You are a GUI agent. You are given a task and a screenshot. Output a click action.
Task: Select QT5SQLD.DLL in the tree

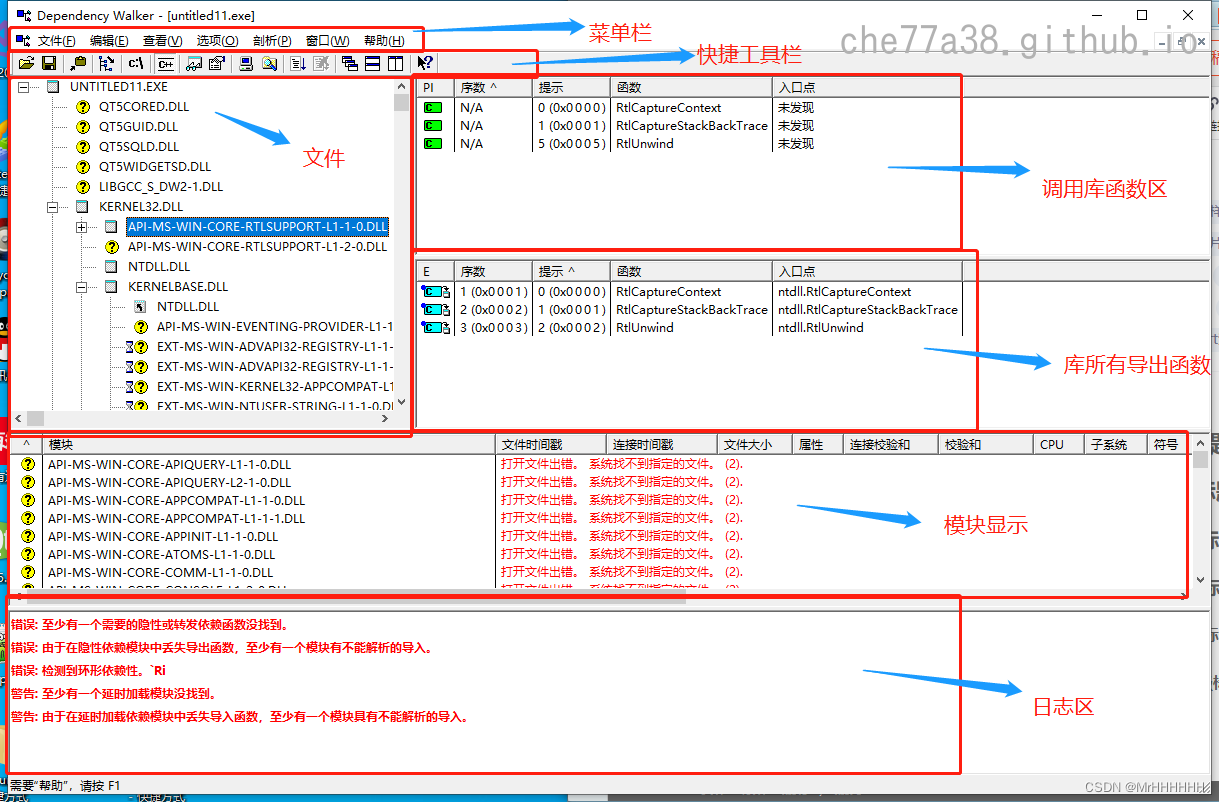click(x=138, y=147)
